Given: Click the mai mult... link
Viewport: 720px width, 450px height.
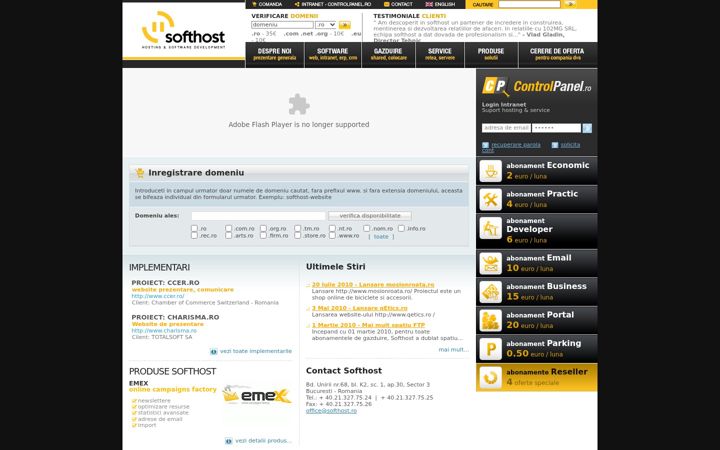Looking at the screenshot, I should click(x=453, y=350).
